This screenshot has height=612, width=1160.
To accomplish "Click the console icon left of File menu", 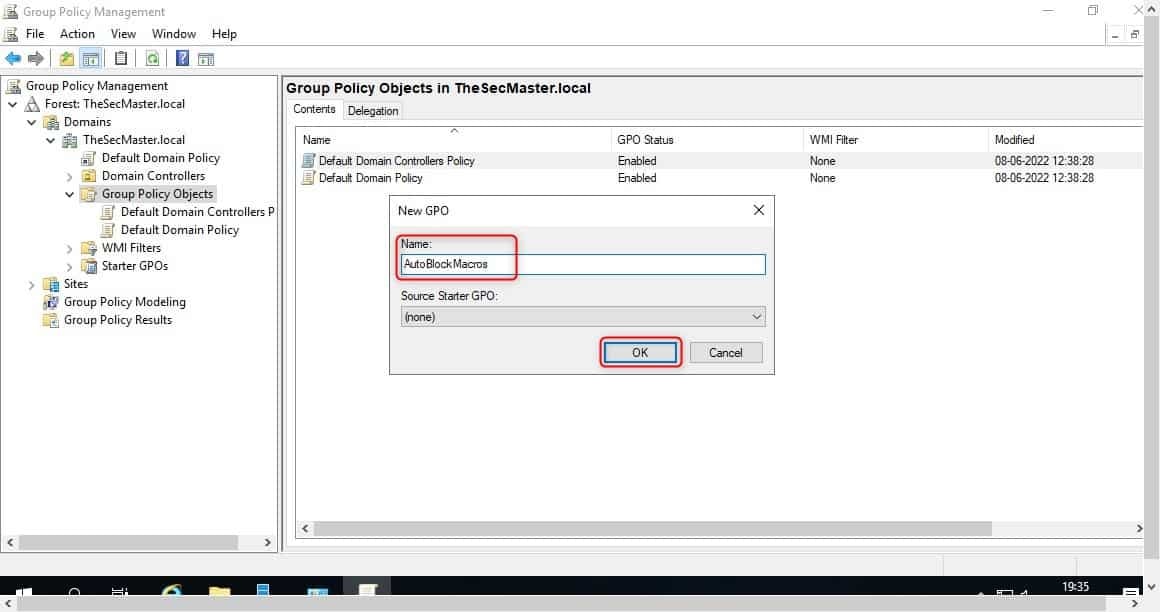I will point(11,34).
